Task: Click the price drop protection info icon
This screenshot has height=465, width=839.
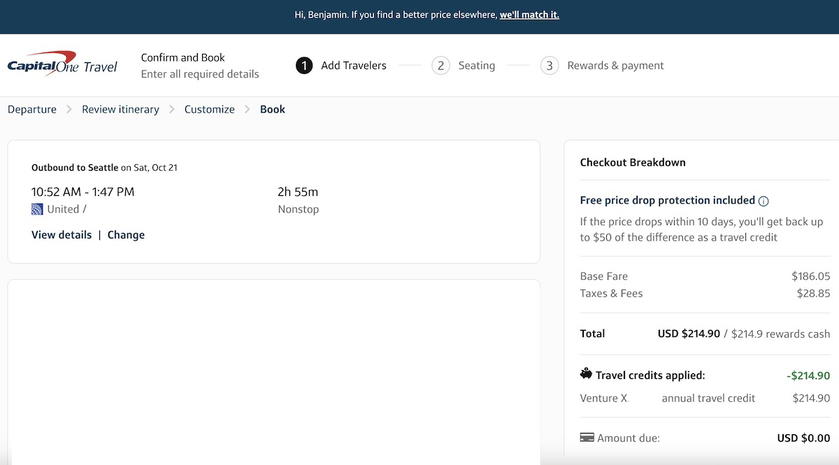Action: tap(764, 201)
